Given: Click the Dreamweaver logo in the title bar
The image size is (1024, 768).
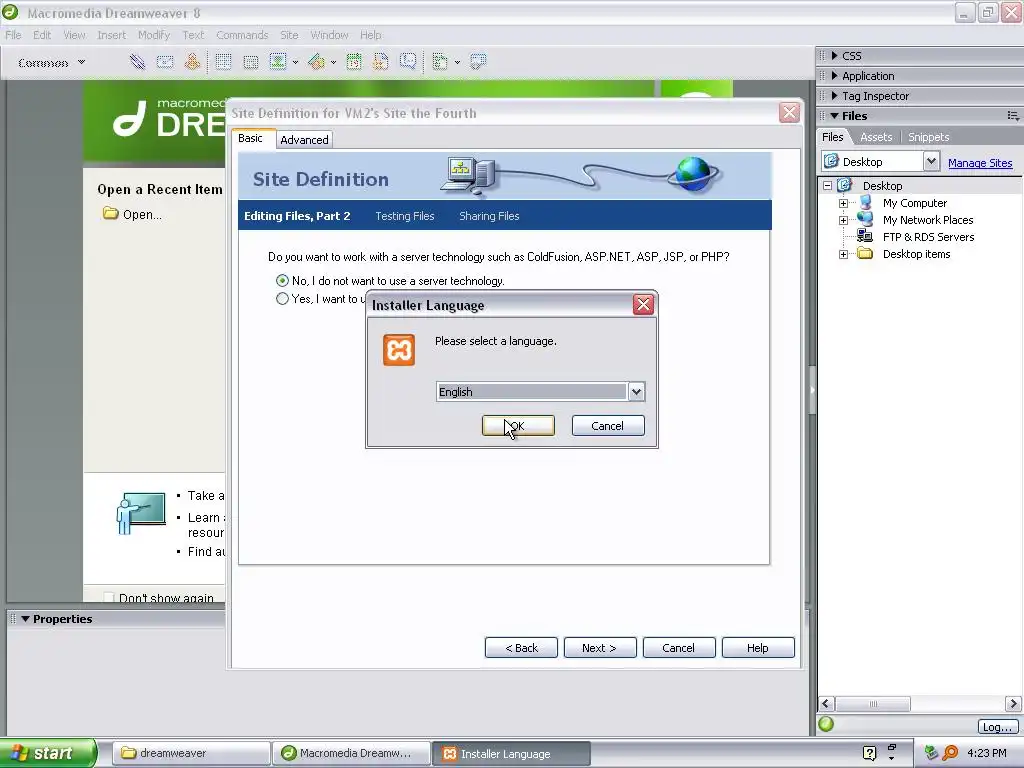Looking at the screenshot, I should pos(10,12).
